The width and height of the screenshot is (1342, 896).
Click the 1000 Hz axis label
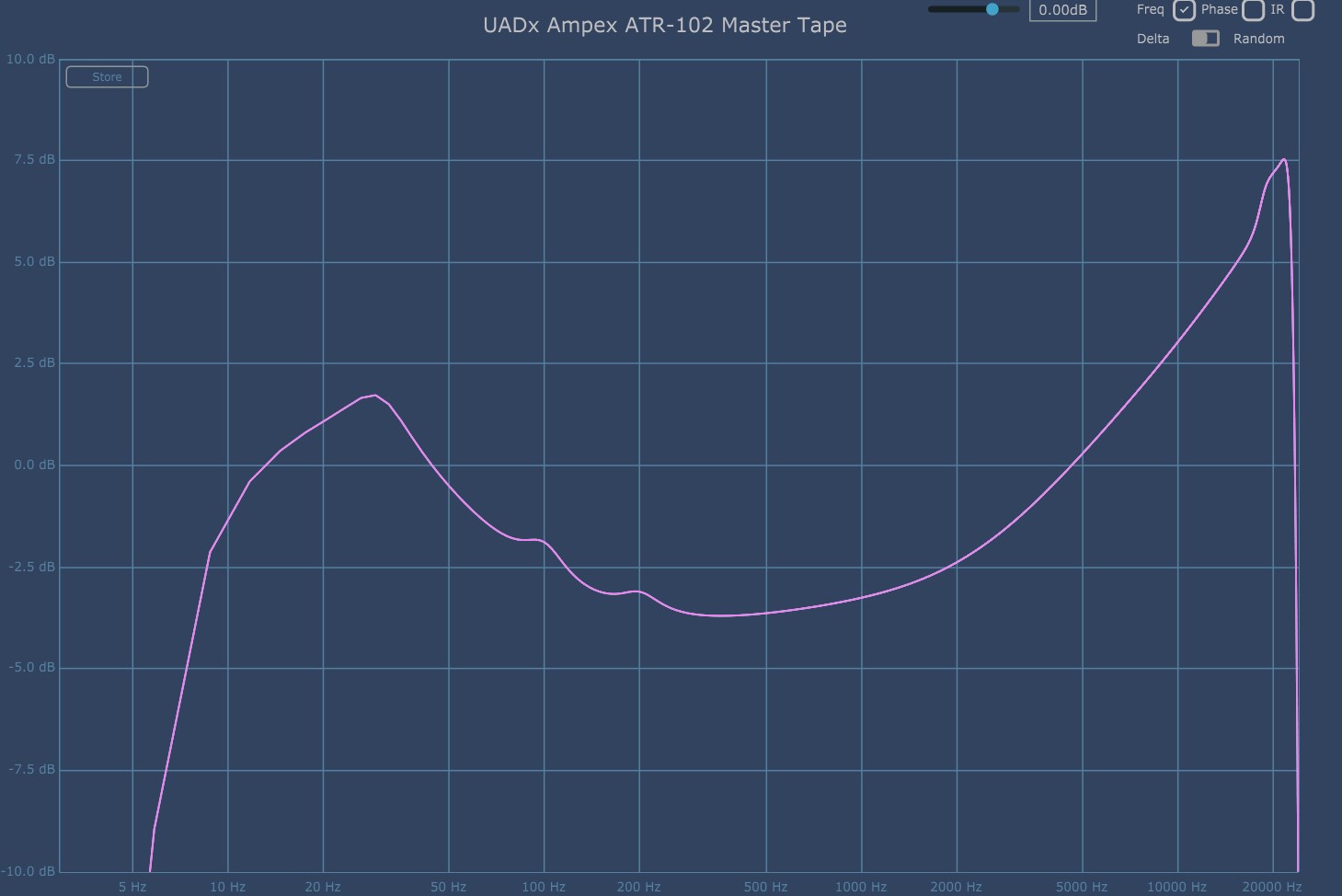click(861, 887)
